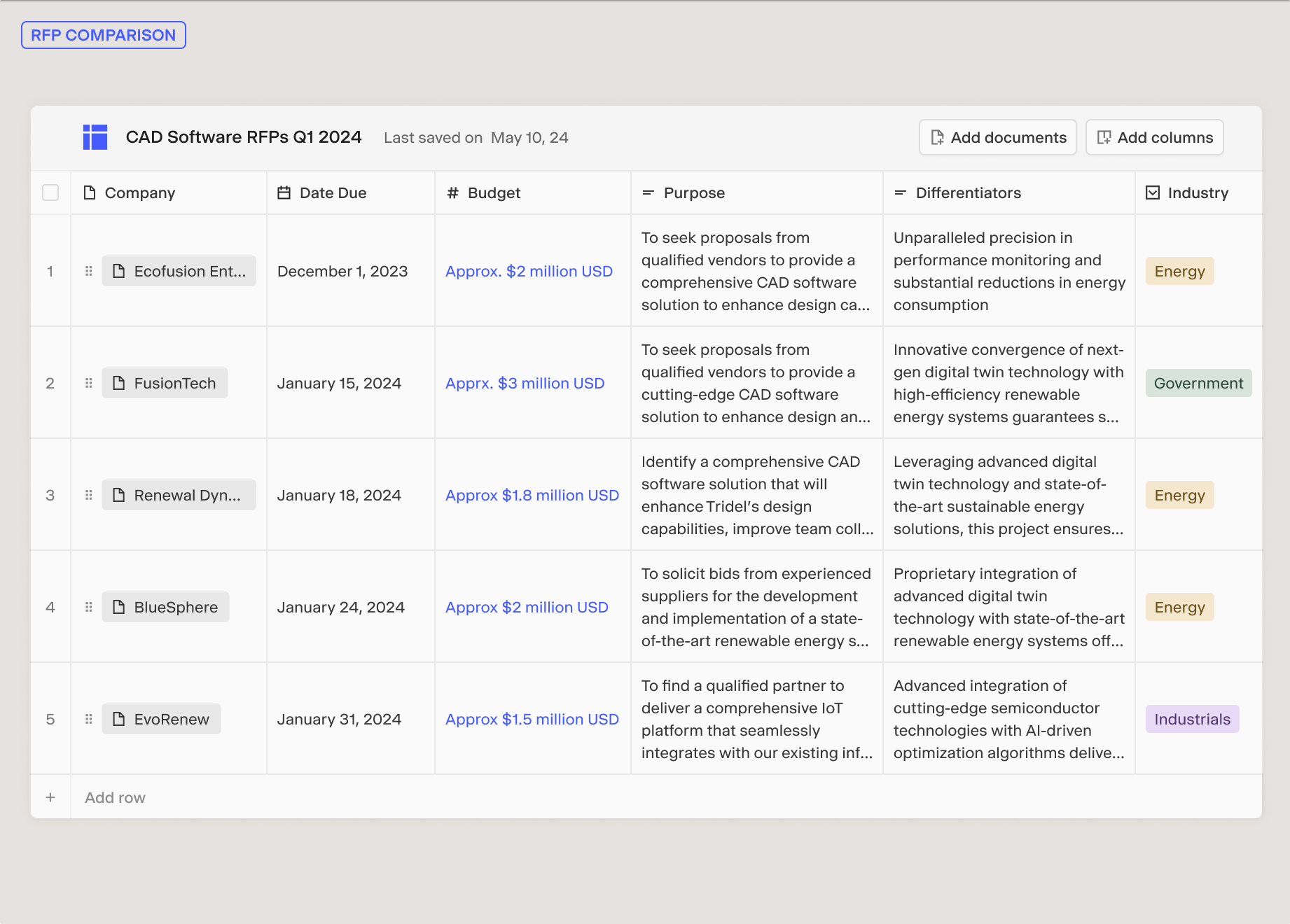1290x924 pixels.
Task: Click the drag handle for Ecofusion row
Action: click(x=89, y=271)
